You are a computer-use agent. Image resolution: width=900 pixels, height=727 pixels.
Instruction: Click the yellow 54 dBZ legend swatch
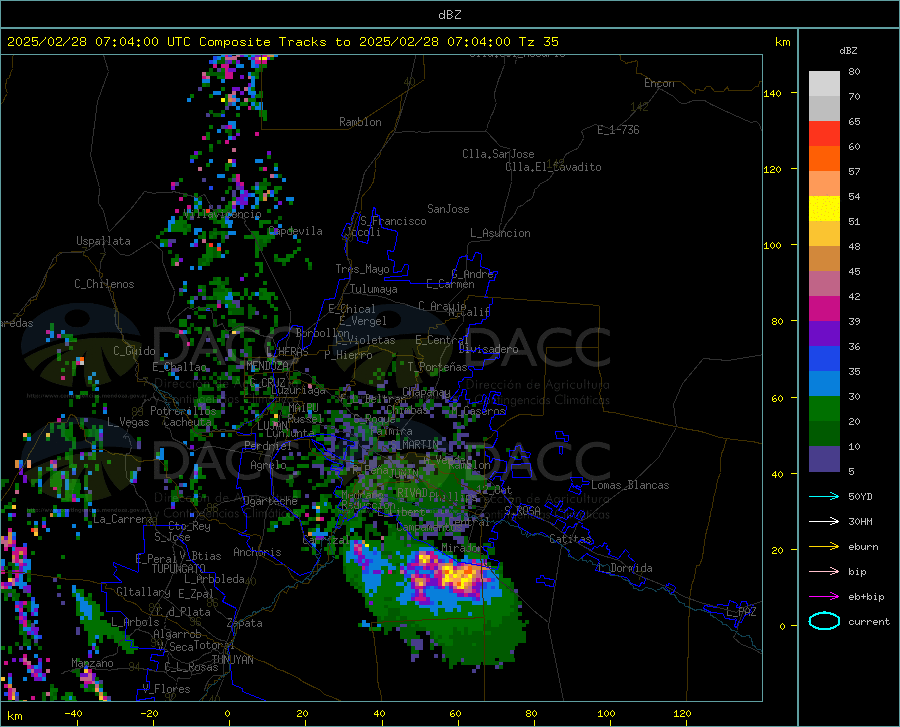point(824,208)
